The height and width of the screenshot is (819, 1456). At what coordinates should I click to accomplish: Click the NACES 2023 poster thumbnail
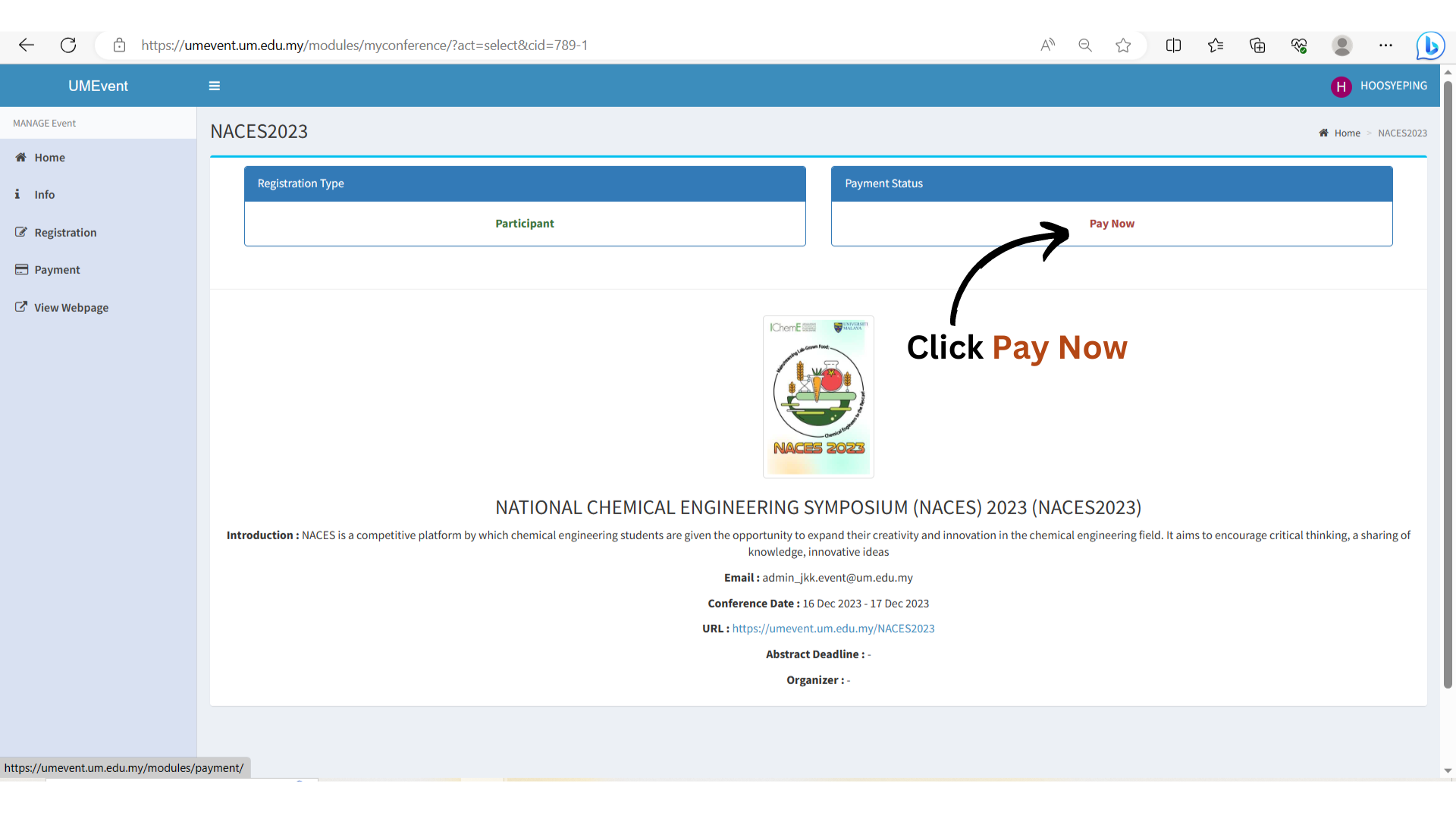click(x=818, y=397)
